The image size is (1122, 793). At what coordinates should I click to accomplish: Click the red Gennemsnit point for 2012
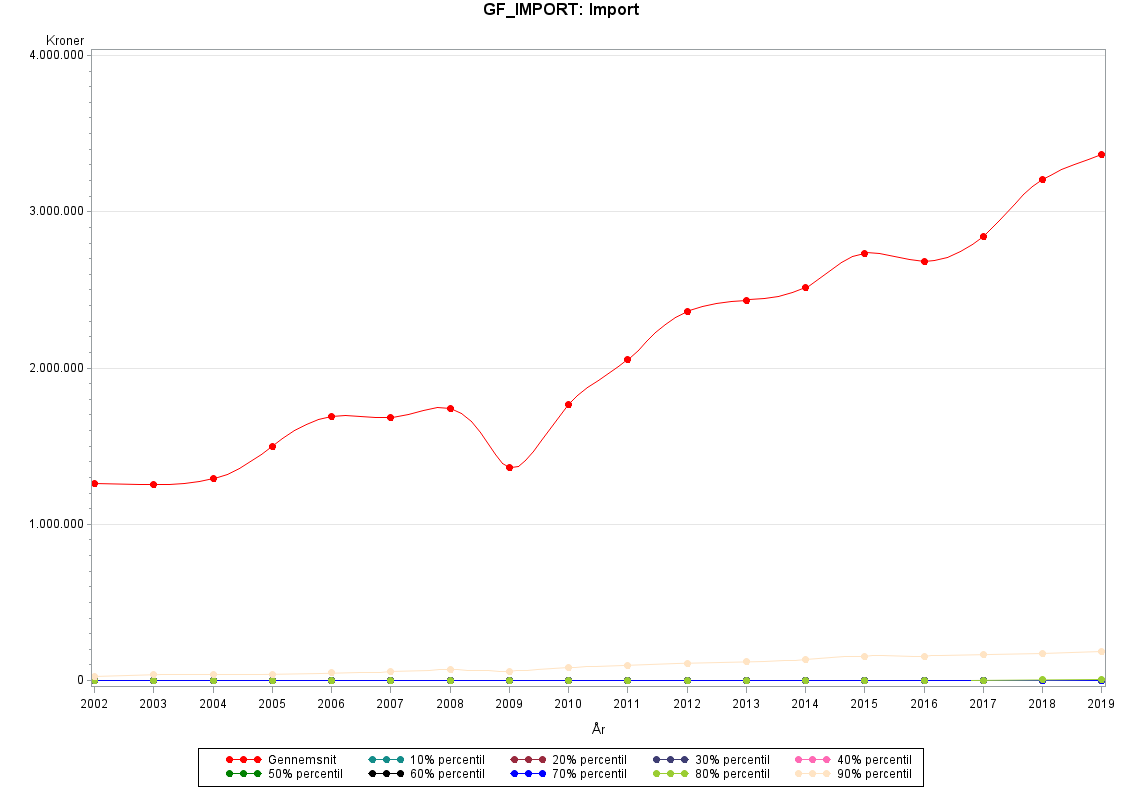click(687, 311)
